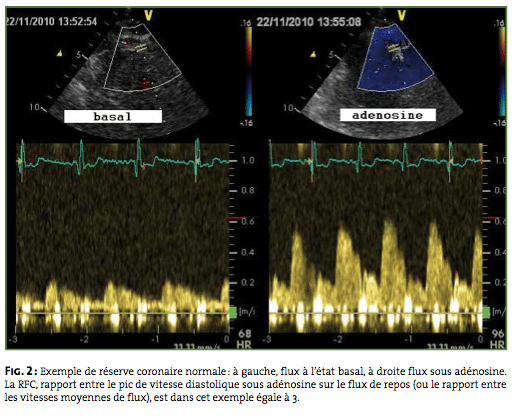Click the heart rate value 68
Viewport: 512px width, 418px height.
245,334
